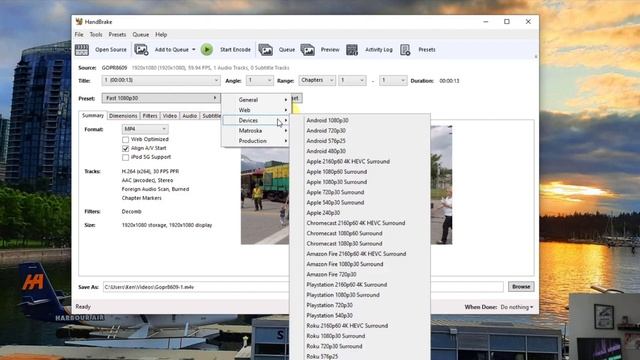Expand the General preset submenu
The image size is (640, 360).
[256, 100]
